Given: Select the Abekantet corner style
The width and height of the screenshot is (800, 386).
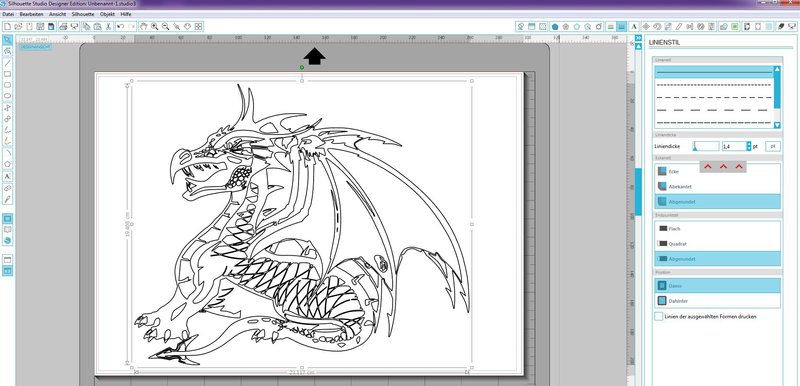Looking at the screenshot, I should [717, 187].
